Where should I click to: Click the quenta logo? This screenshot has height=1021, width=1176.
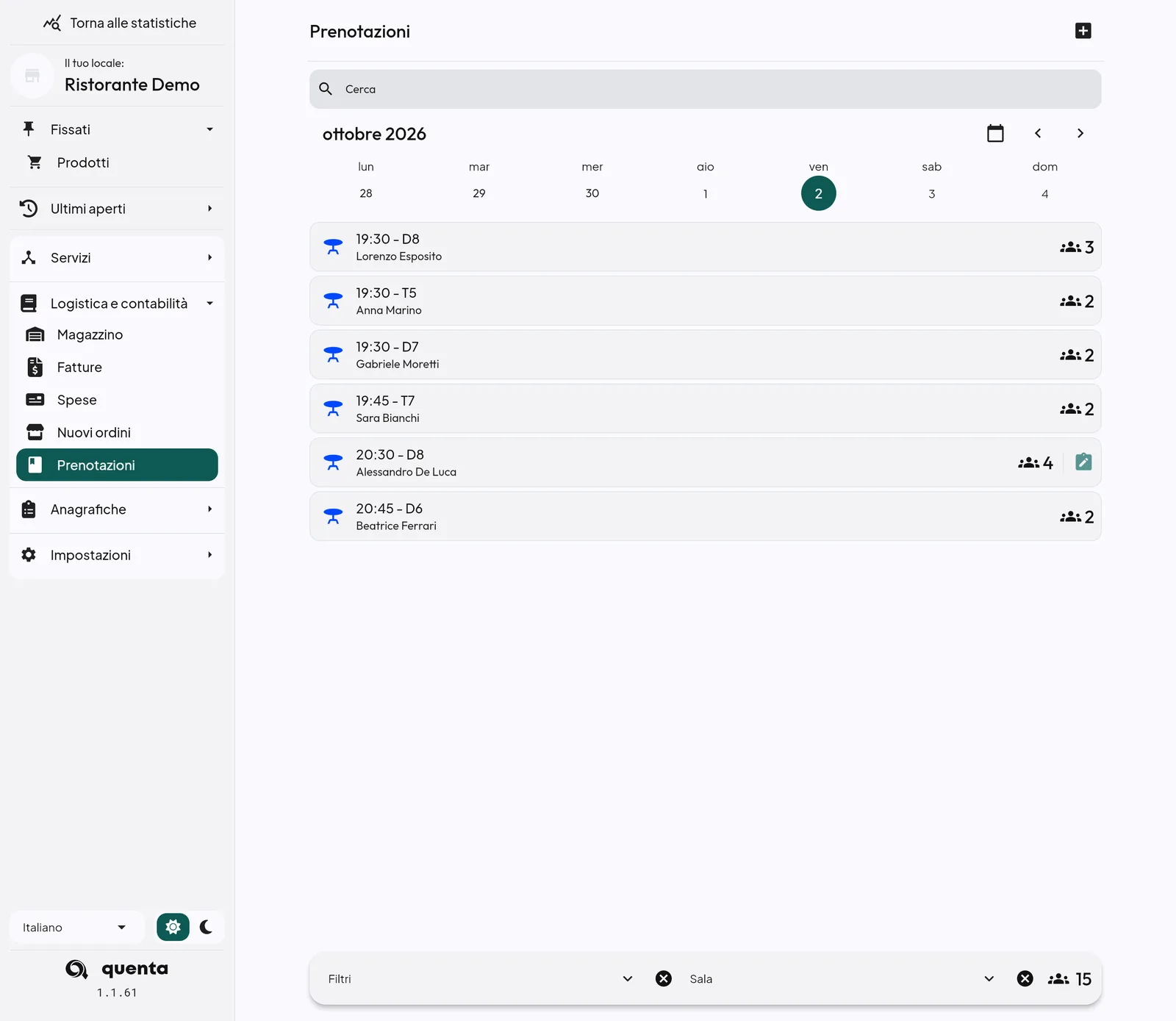click(117, 969)
